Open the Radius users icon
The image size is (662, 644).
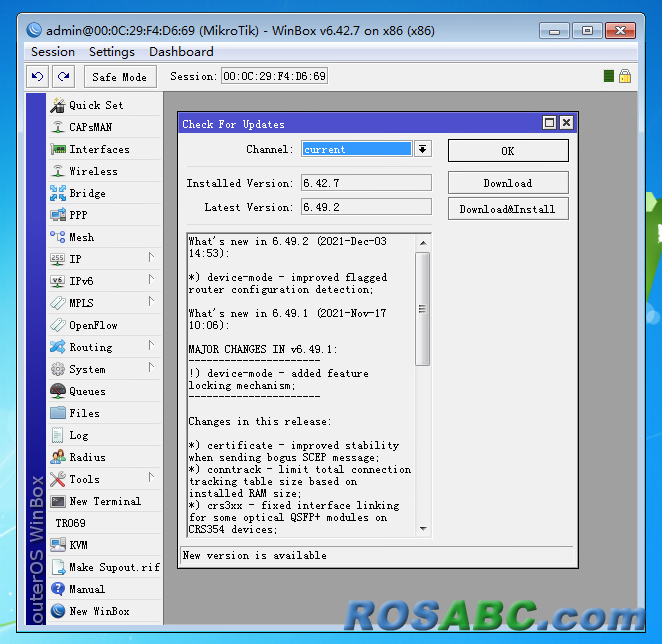58,457
